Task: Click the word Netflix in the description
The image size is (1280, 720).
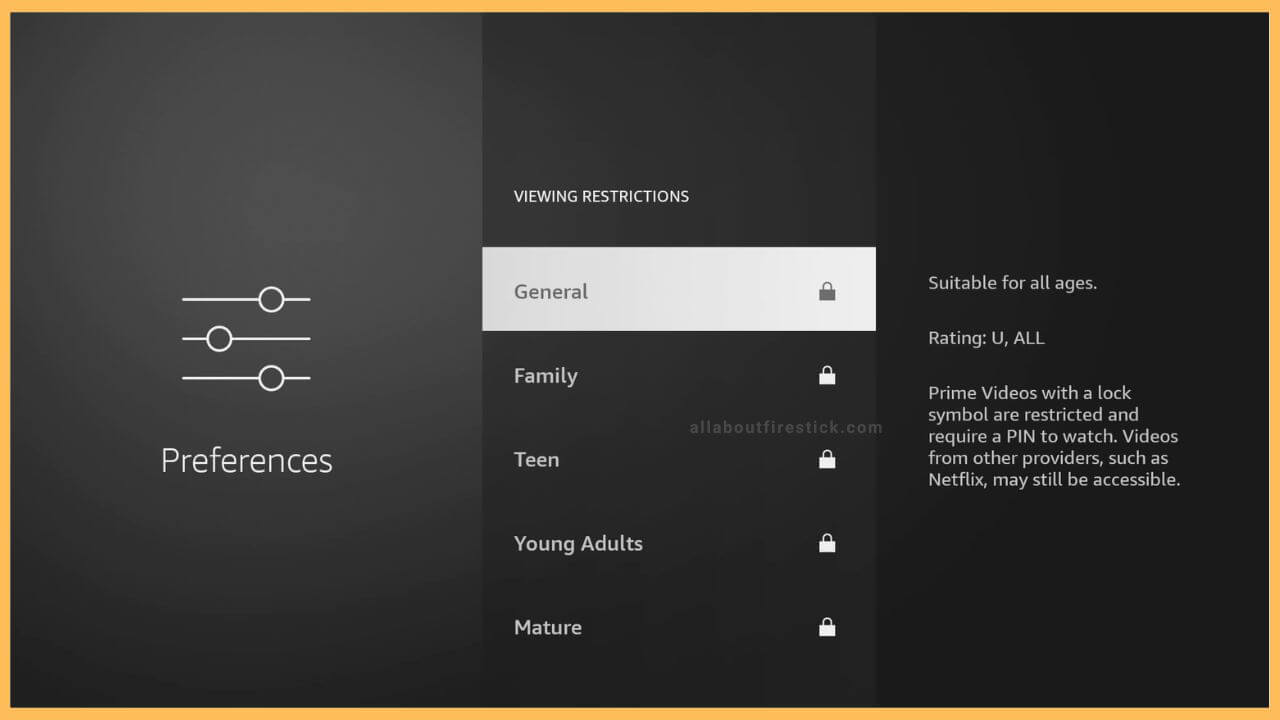Action: tap(959, 480)
